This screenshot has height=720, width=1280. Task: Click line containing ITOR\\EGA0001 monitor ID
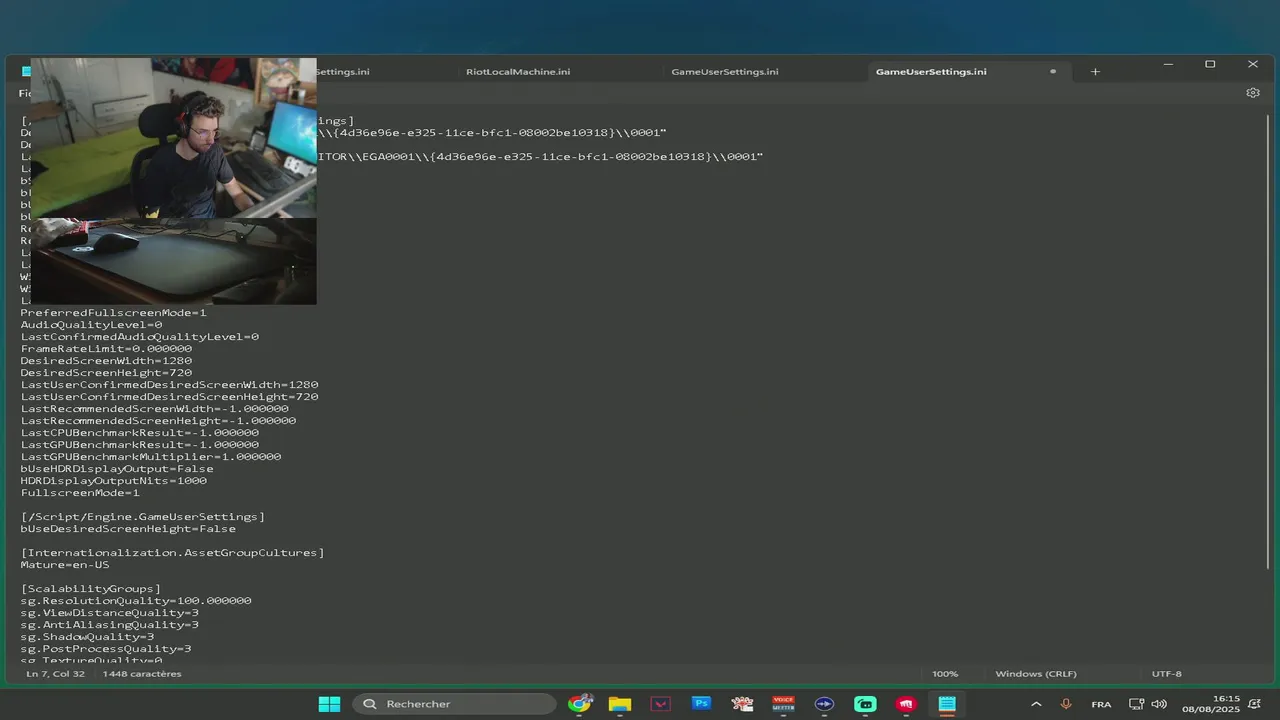540,157
